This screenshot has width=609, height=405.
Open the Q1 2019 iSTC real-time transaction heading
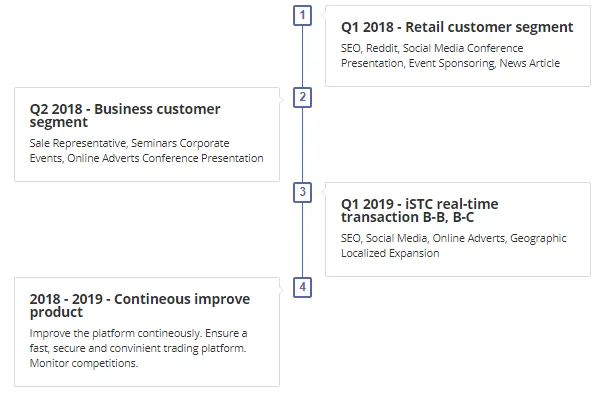tap(419, 210)
